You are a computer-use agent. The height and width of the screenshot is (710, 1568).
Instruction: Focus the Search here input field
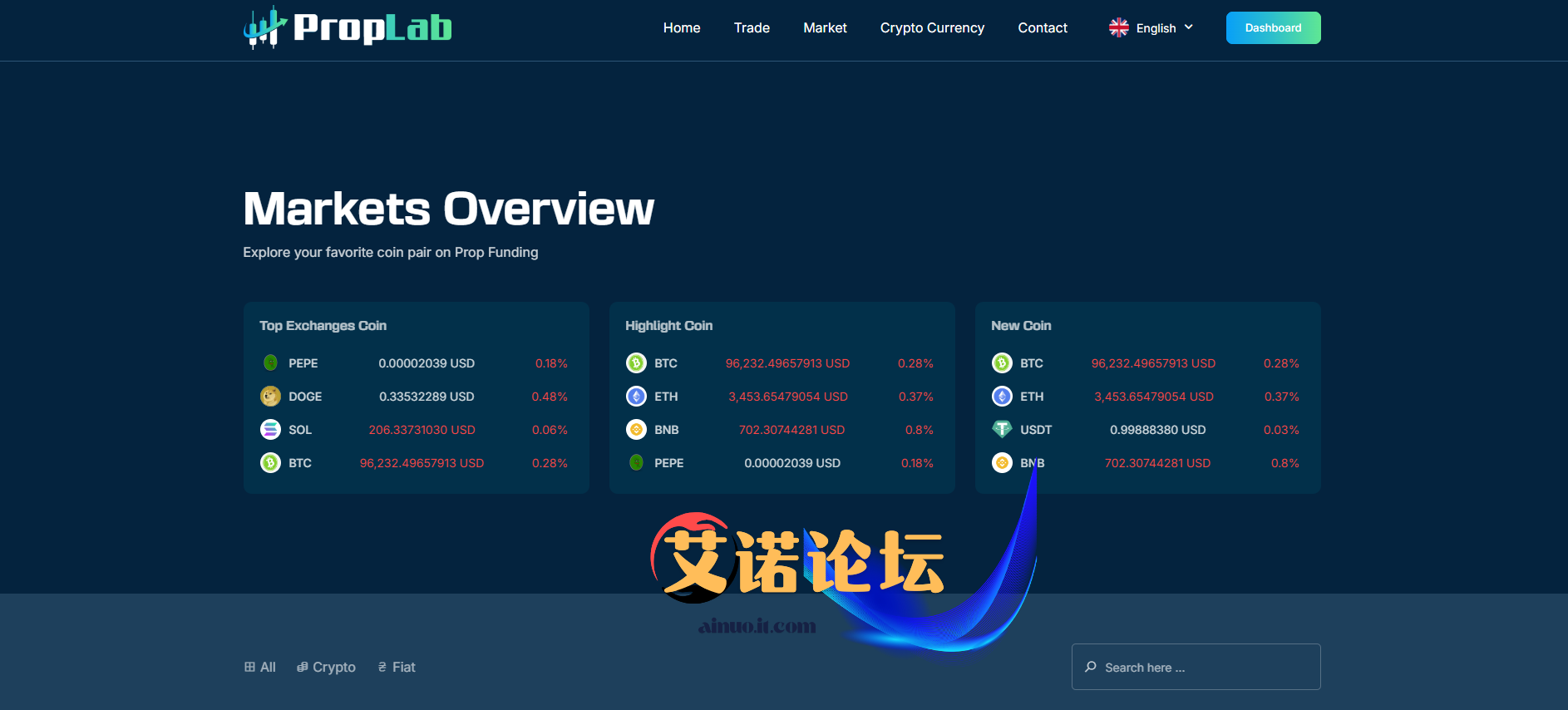pos(1206,667)
